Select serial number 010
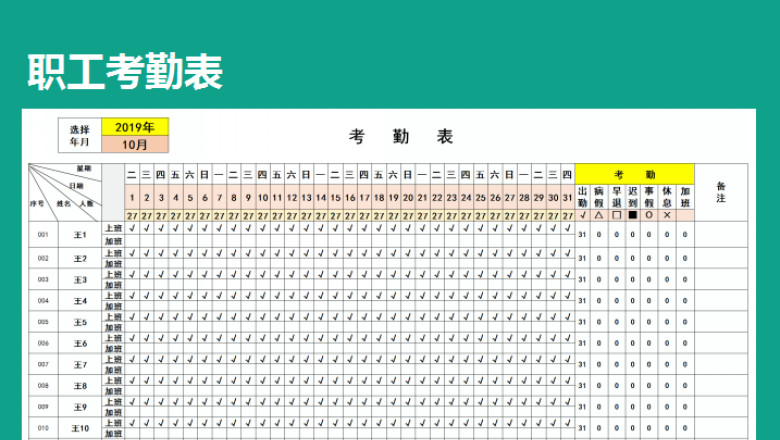Screen dimensions: 780x440 pyautogui.click(x=43, y=428)
